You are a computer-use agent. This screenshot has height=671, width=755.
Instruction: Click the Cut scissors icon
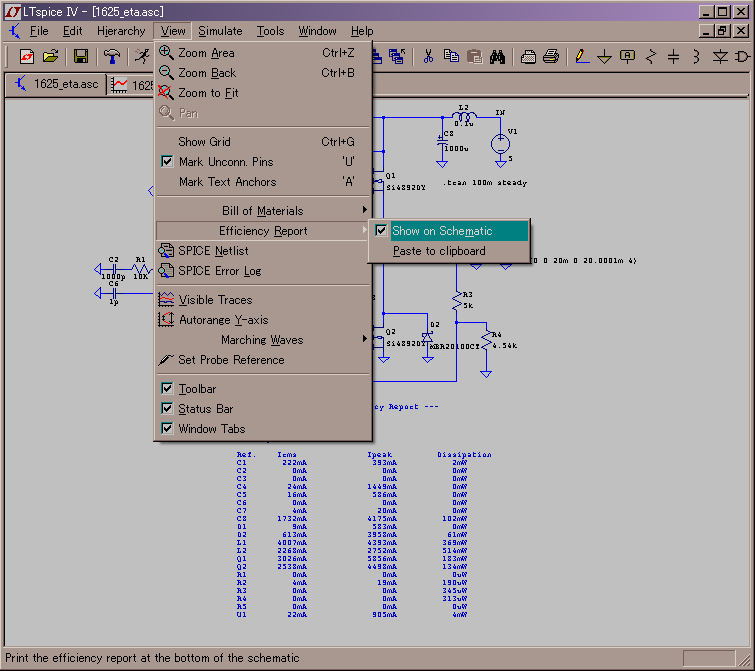pos(428,56)
